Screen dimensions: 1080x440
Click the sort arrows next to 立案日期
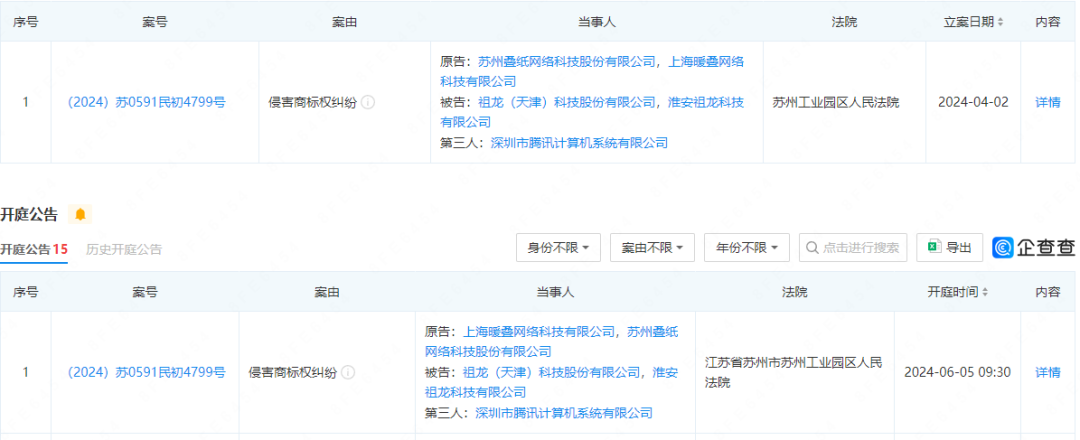pos(1000,22)
